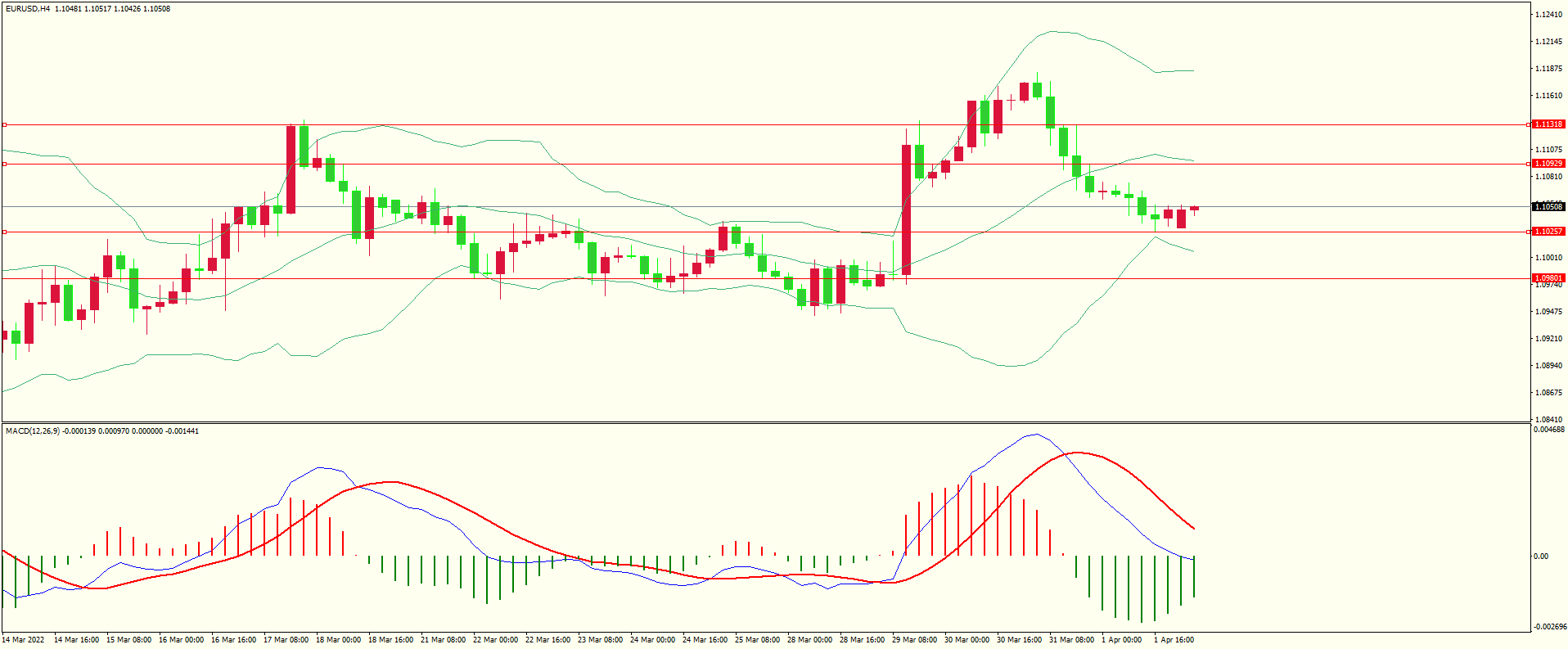Click the 22 Mar 16:00 time label
The width and height of the screenshot is (1568, 649).
[548, 640]
